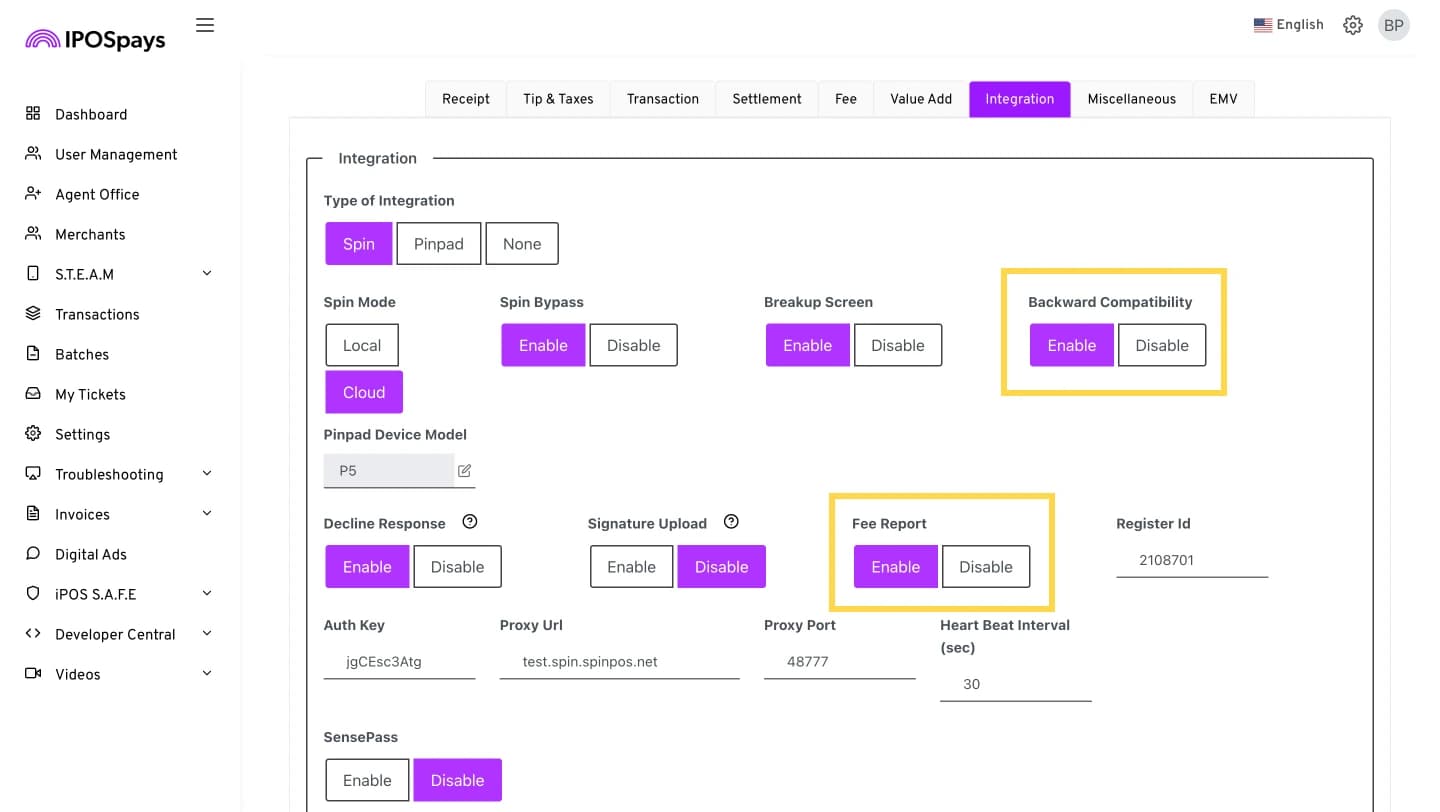1440x812 pixels.
Task: Click the Auth Key input field
Action: 400,662
